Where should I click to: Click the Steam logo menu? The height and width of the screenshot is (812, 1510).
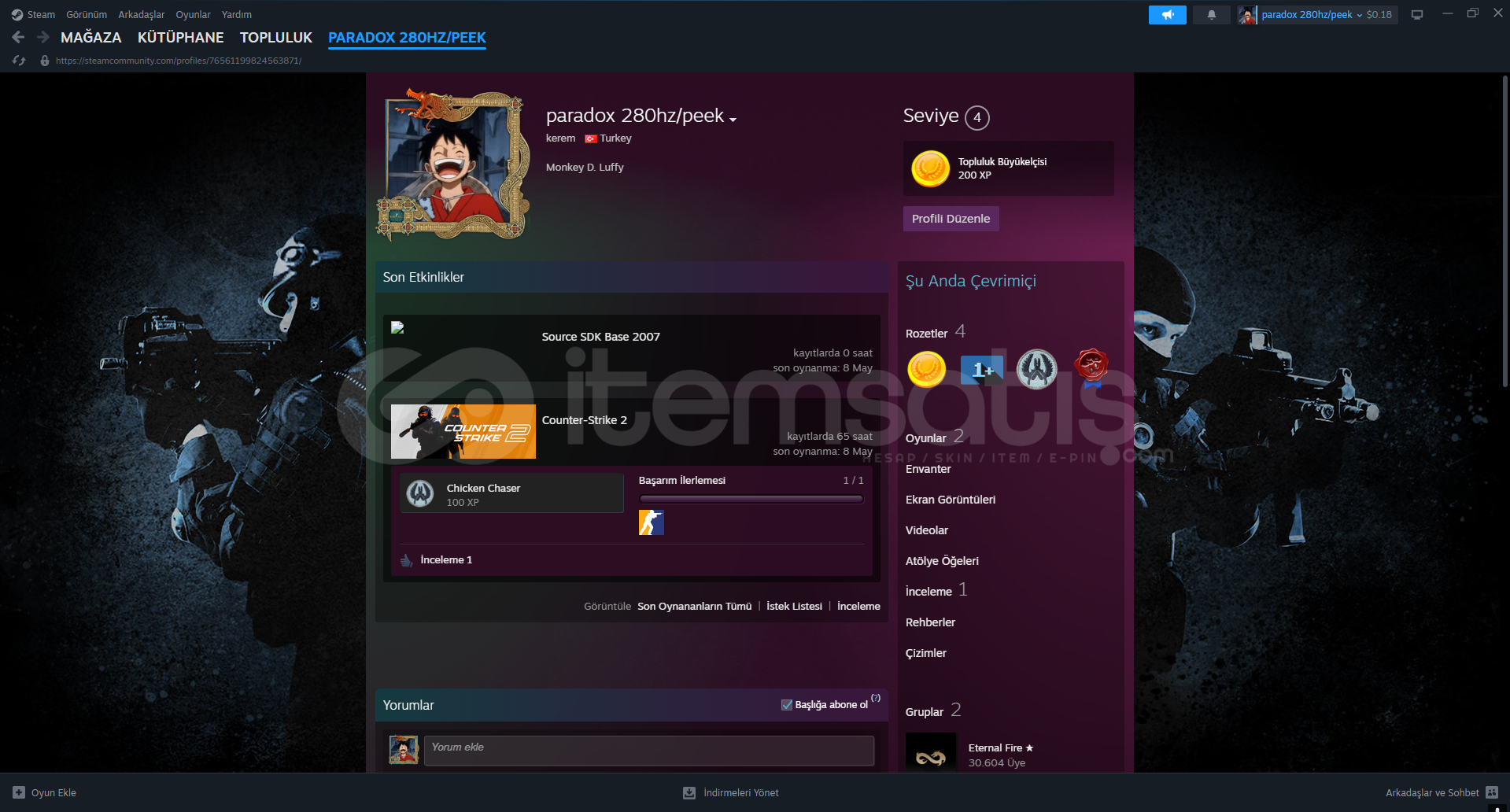17,14
